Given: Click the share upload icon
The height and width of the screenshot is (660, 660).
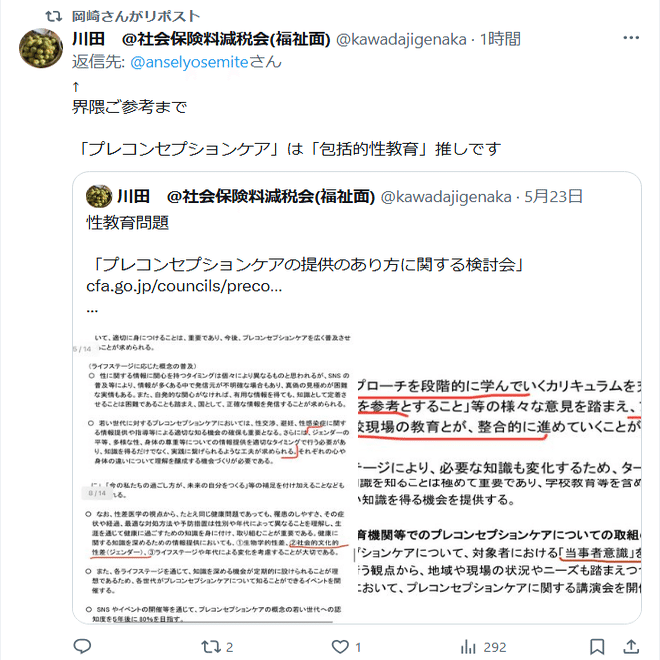Looking at the screenshot, I should coord(631,646).
